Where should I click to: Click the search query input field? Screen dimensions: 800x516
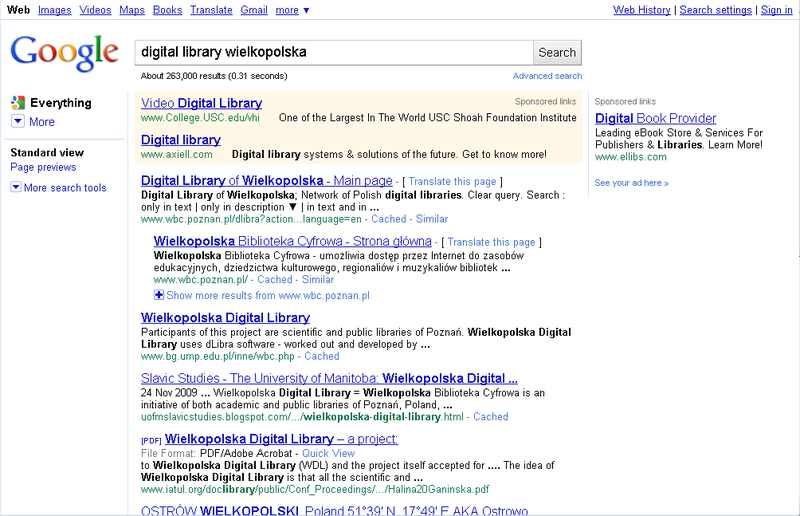point(332,52)
